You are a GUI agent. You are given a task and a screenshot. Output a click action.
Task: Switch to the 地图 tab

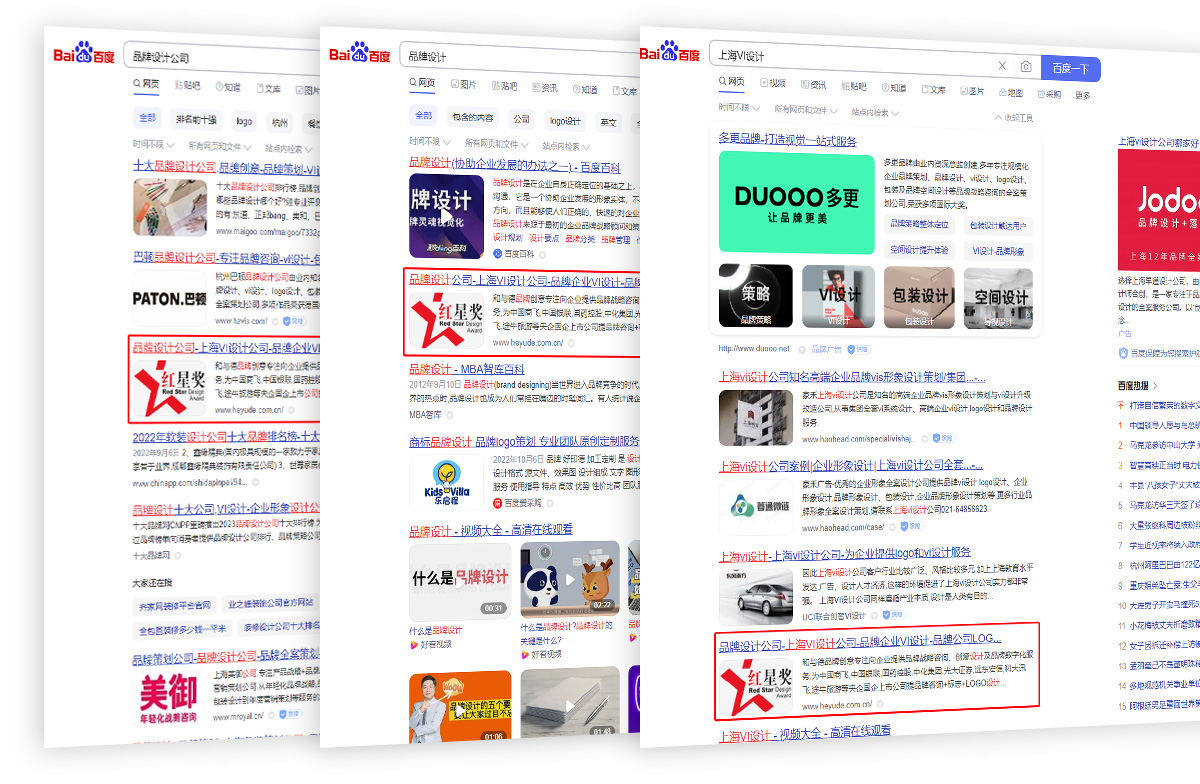pos(1009,92)
